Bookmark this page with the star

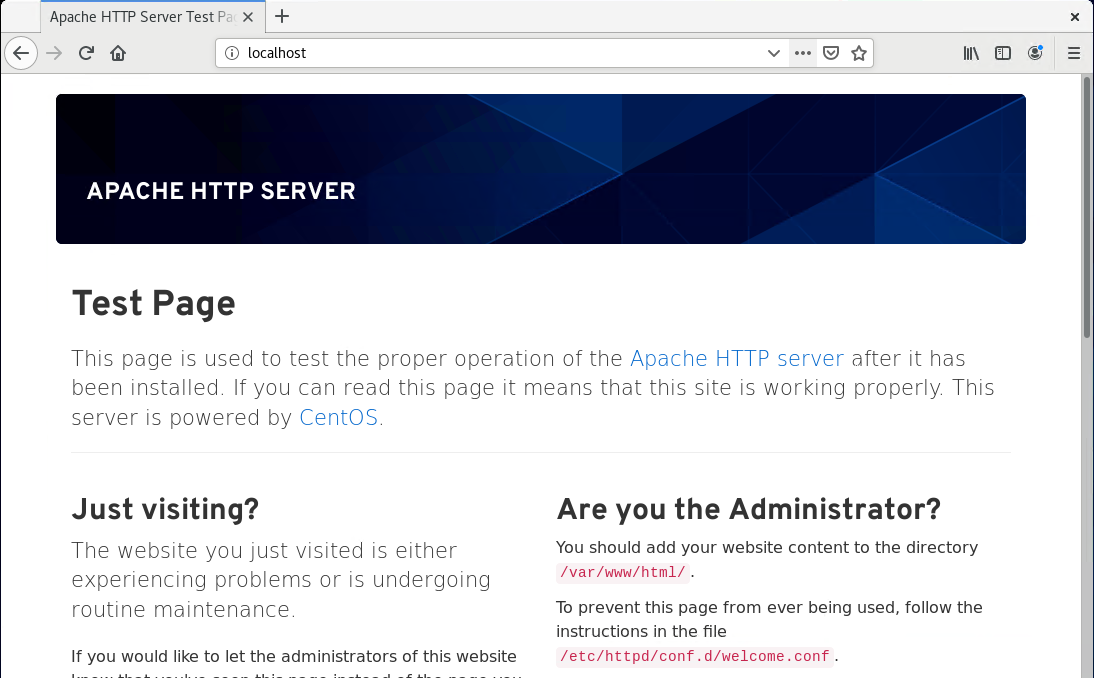859,53
